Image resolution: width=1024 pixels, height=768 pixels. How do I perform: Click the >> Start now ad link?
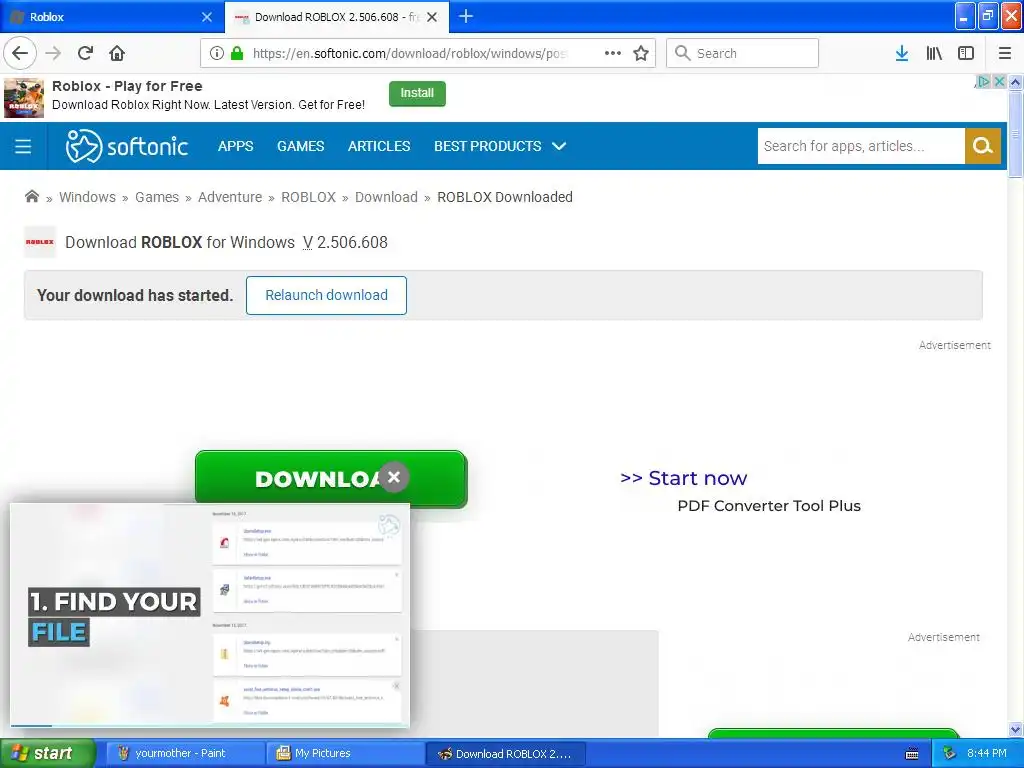(x=683, y=478)
